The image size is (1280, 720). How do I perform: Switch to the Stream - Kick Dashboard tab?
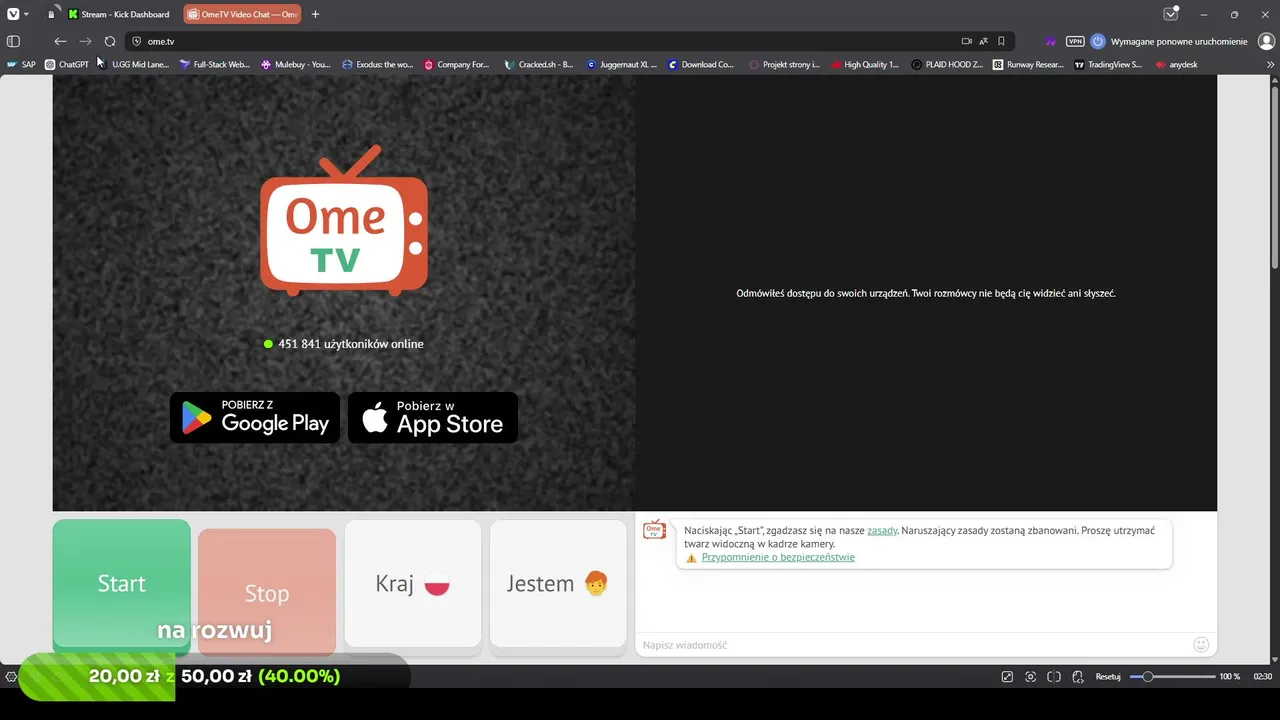click(119, 14)
